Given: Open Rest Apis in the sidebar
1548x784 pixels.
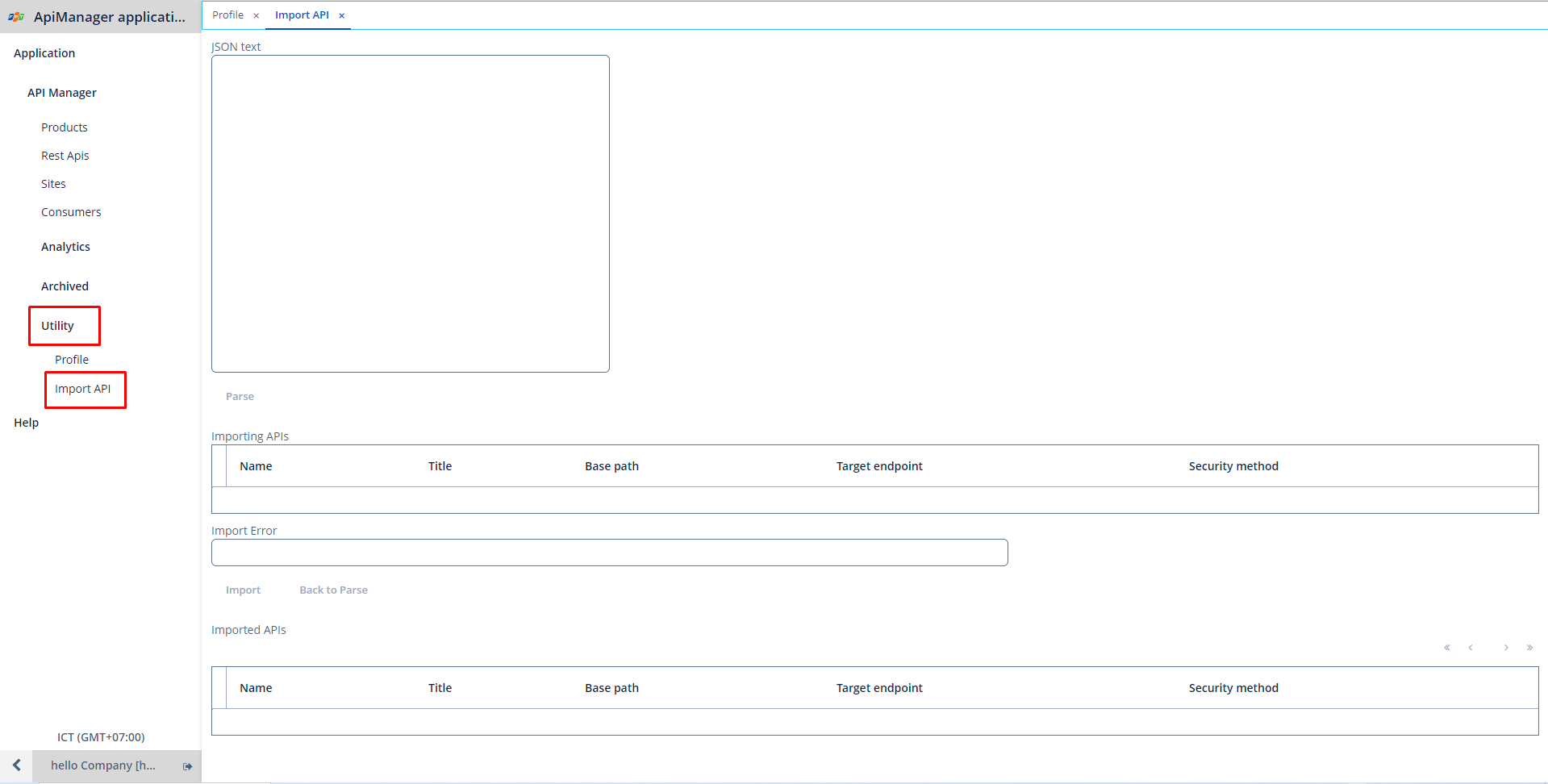Looking at the screenshot, I should pos(65,156).
